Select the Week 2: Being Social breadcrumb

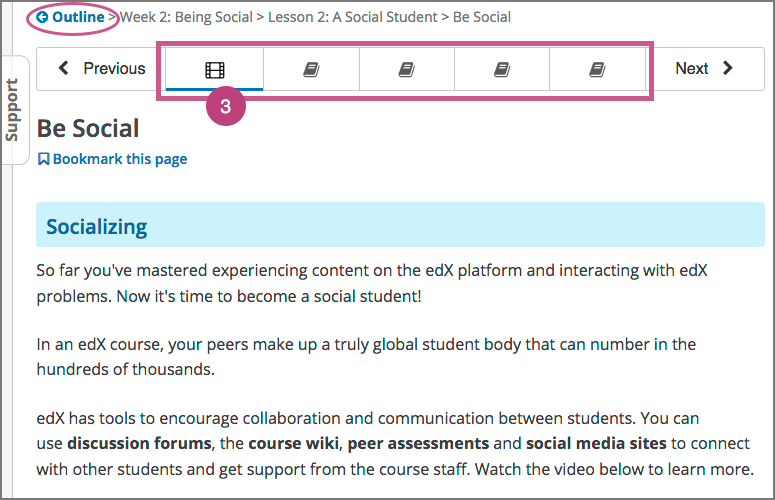(x=186, y=17)
